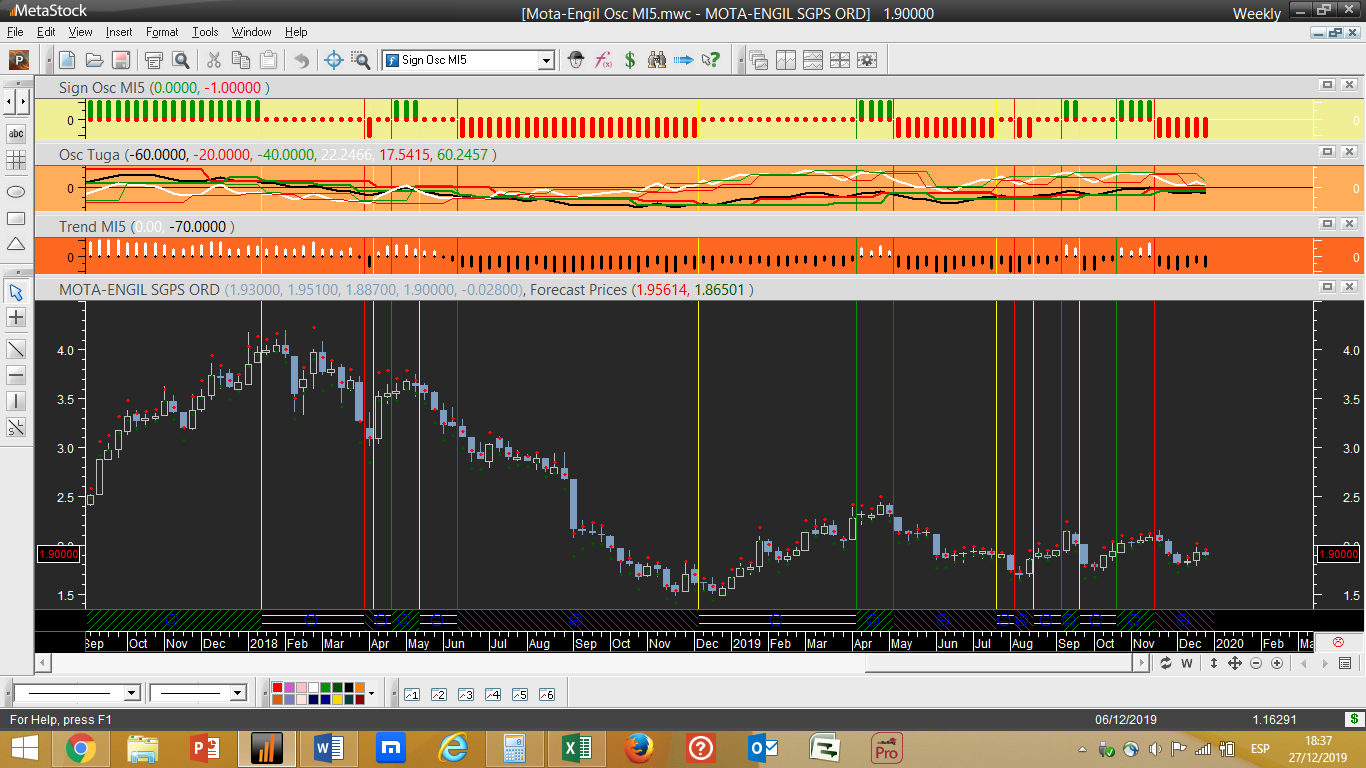This screenshot has height=768, width=1366.
Task: Click the chart layout button 3
Action: pos(465,694)
